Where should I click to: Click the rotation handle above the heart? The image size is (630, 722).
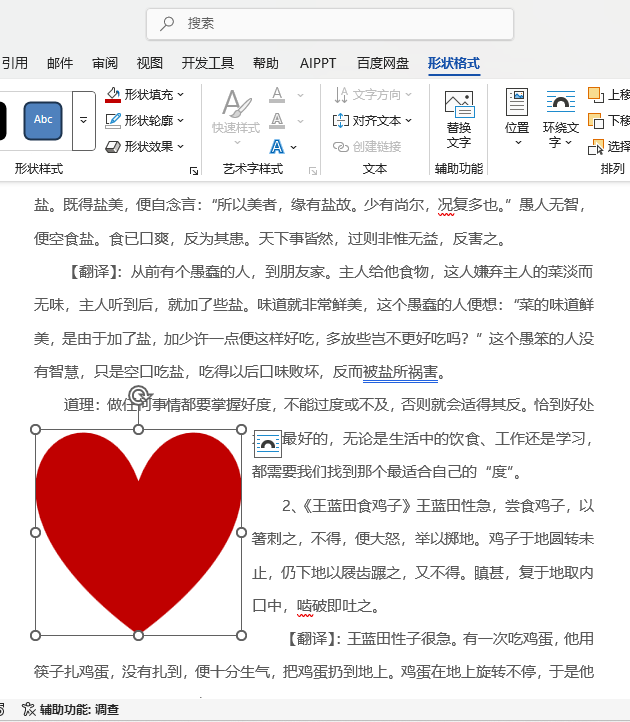tap(139, 396)
